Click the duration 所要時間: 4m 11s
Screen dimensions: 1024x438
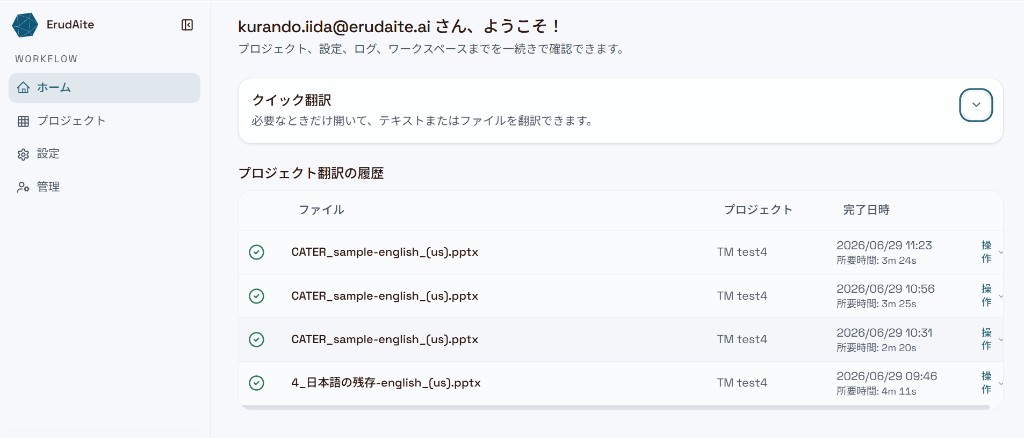point(876,392)
